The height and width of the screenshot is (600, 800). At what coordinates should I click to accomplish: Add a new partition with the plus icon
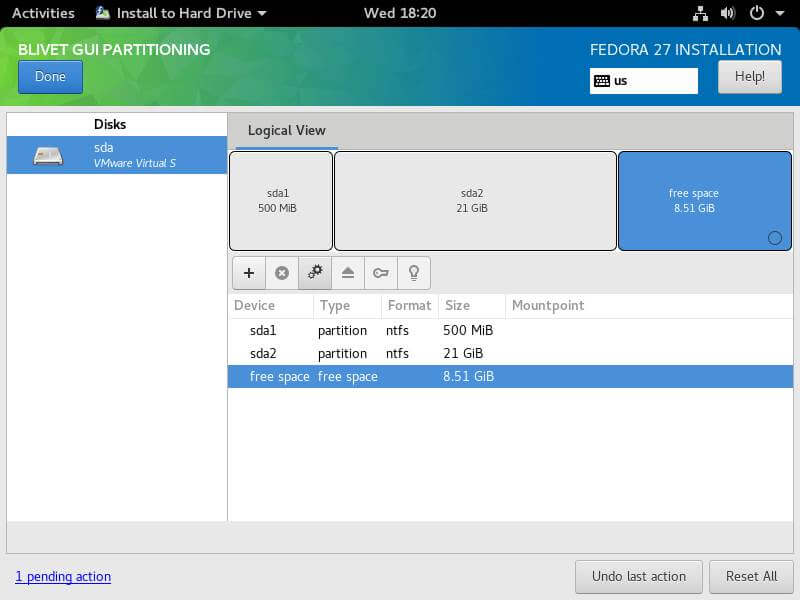point(248,272)
